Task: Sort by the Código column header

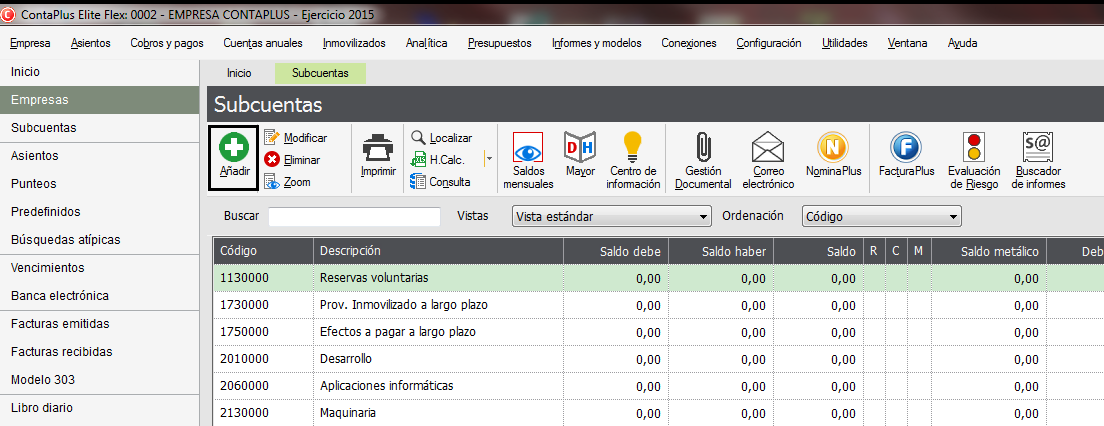Action: tap(263, 251)
